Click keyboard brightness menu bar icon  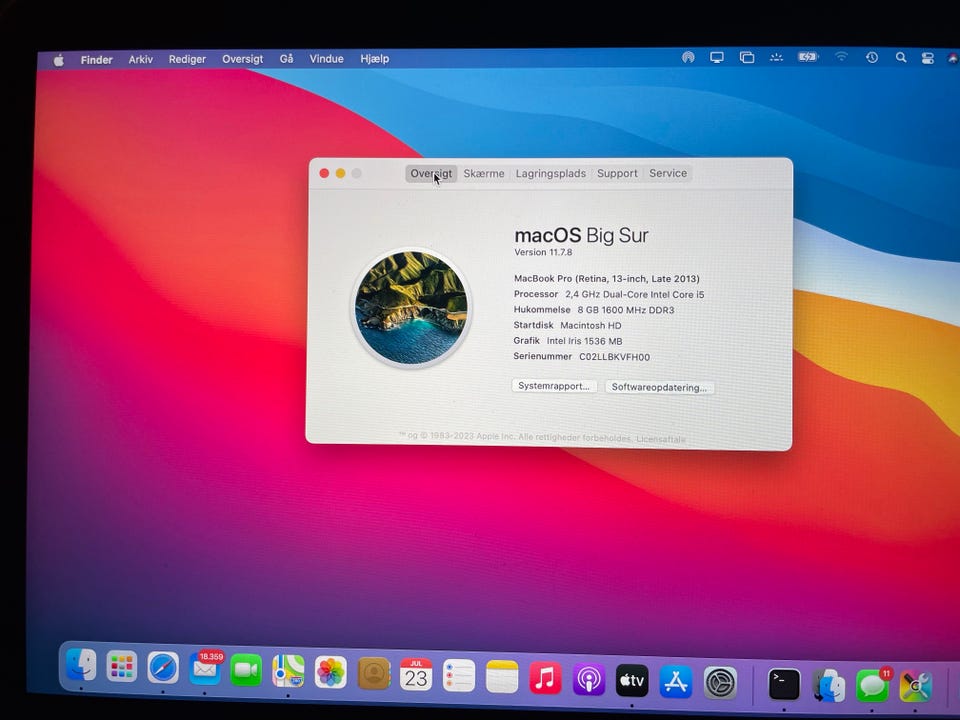click(776, 58)
